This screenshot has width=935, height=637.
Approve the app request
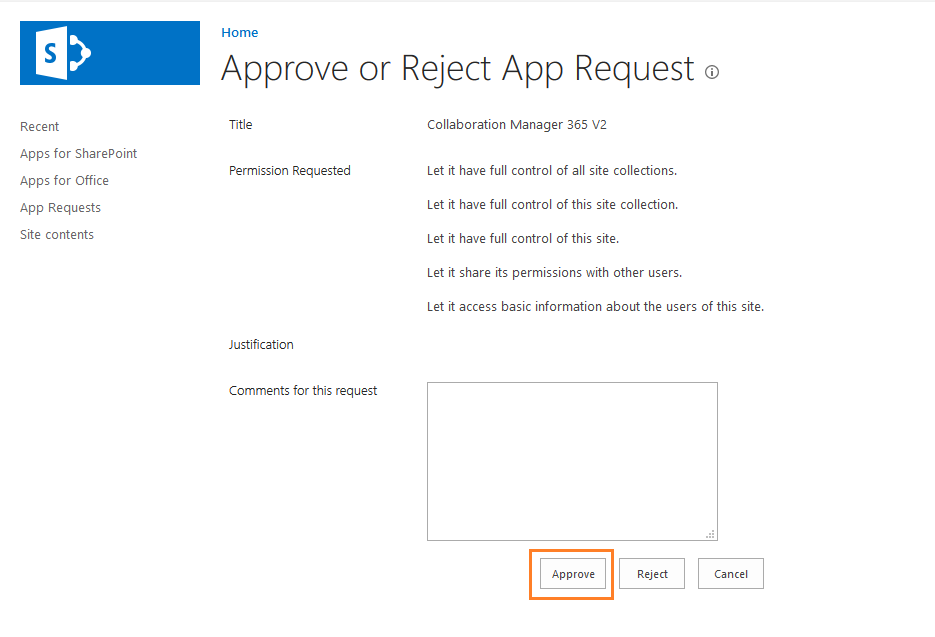(x=573, y=574)
